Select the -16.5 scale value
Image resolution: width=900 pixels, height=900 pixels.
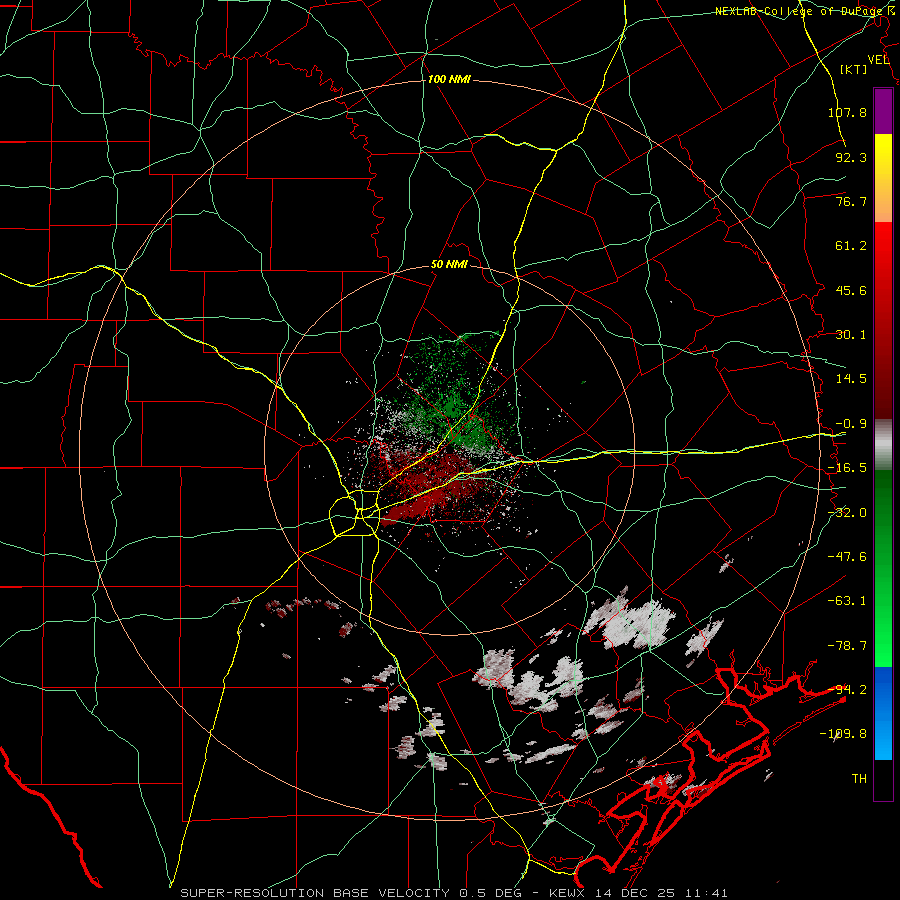tap(847, 468)
